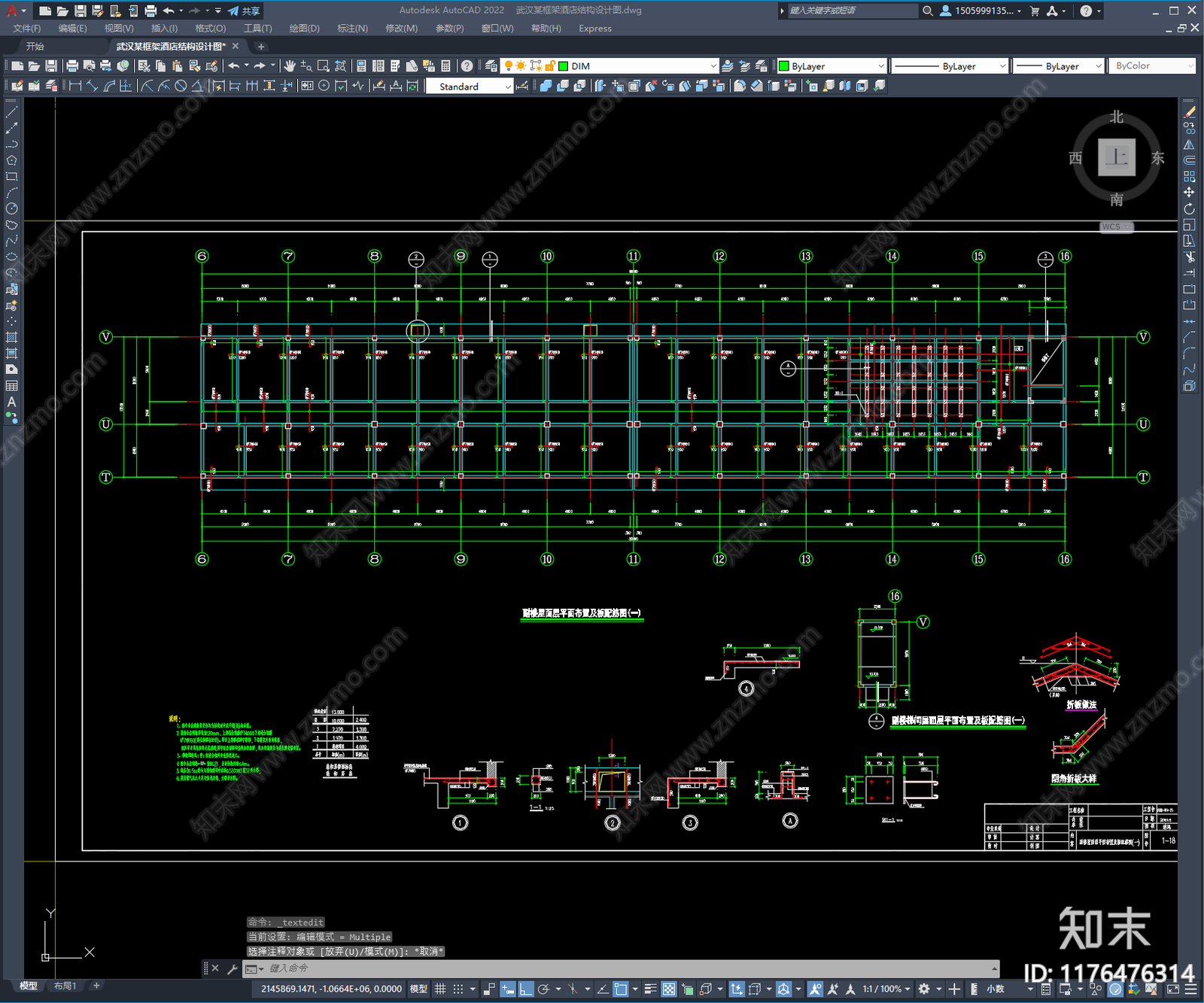Screen dimensions: 1204x1003
Task: Open annotation scale 1:1 / 100% dropdown
Action: pos(886,989)
